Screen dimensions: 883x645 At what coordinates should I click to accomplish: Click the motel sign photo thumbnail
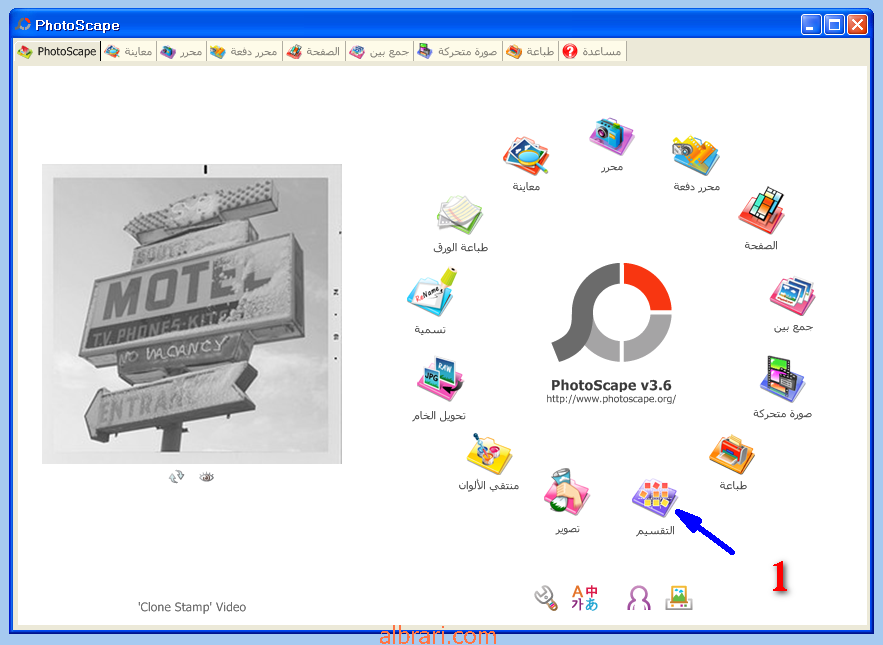point(192,314)
